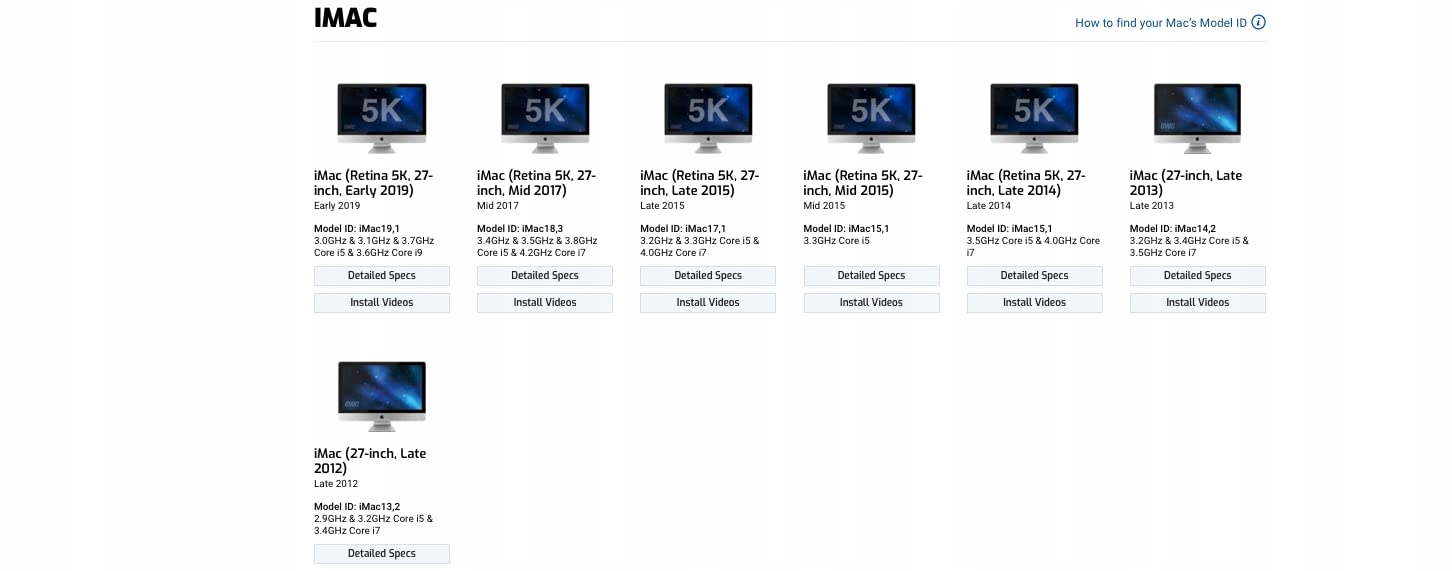1452x571 pixels.
Task: Open Detailed Specs for iMac Late 2015
Action: coord(708,276)
